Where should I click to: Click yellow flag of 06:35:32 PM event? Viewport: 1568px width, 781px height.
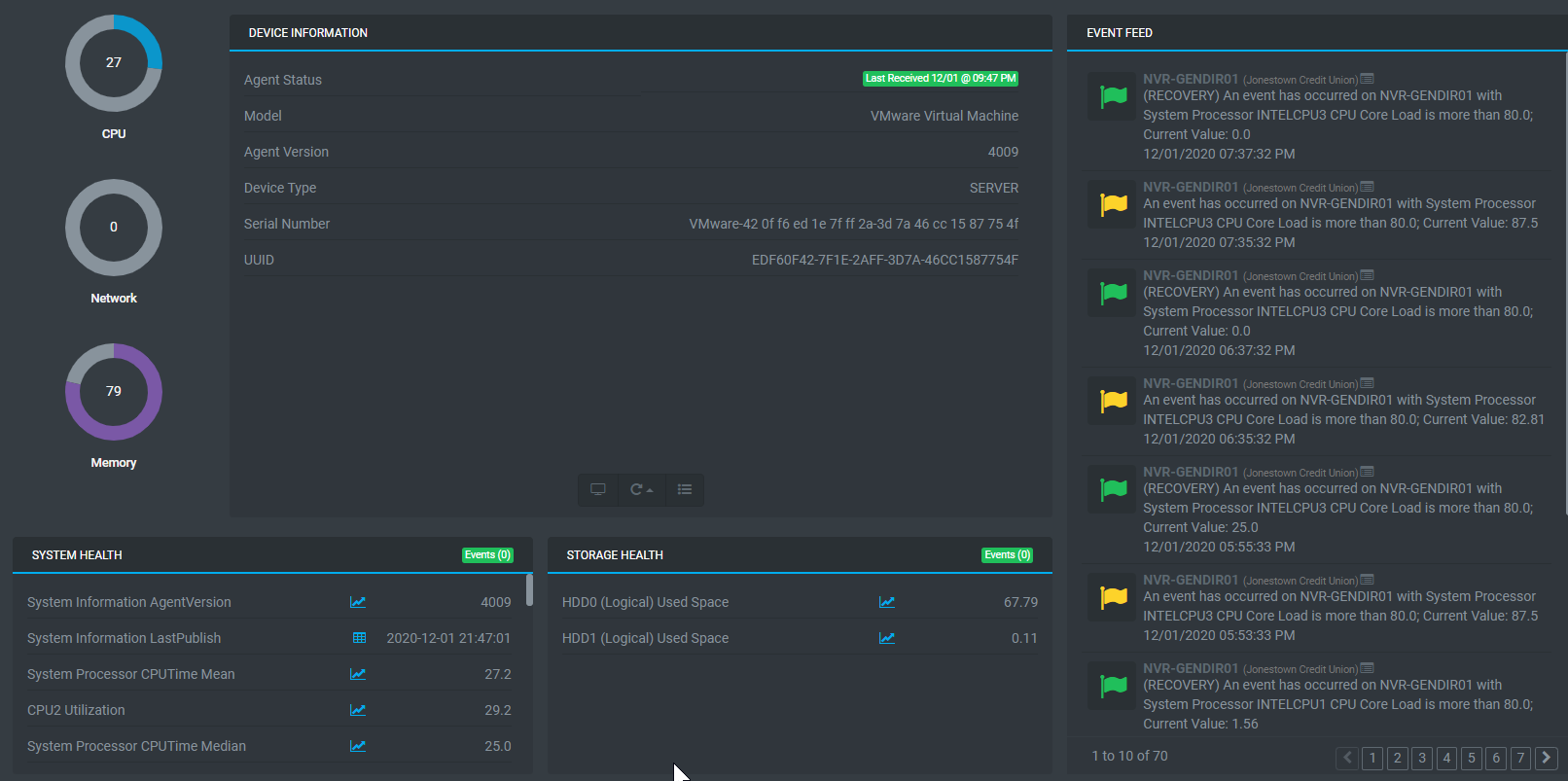point(1113,401)
